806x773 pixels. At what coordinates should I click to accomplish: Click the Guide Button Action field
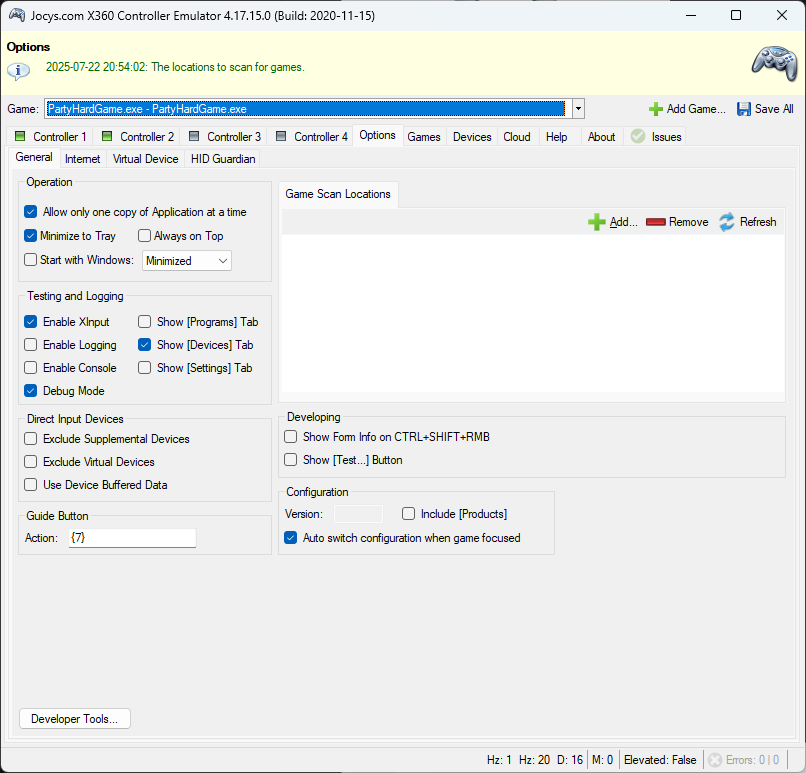point(132,538)
